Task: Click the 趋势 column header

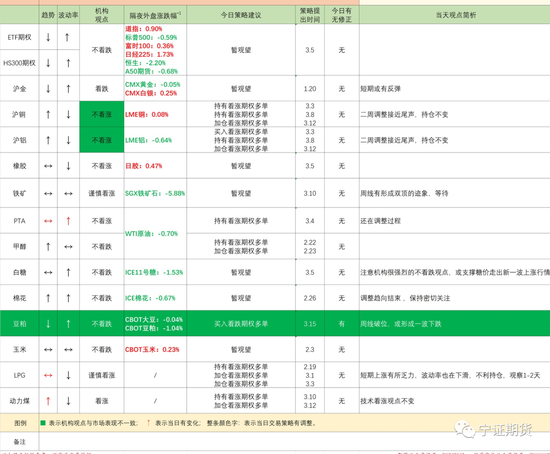Action: click(x=48, y=15)
